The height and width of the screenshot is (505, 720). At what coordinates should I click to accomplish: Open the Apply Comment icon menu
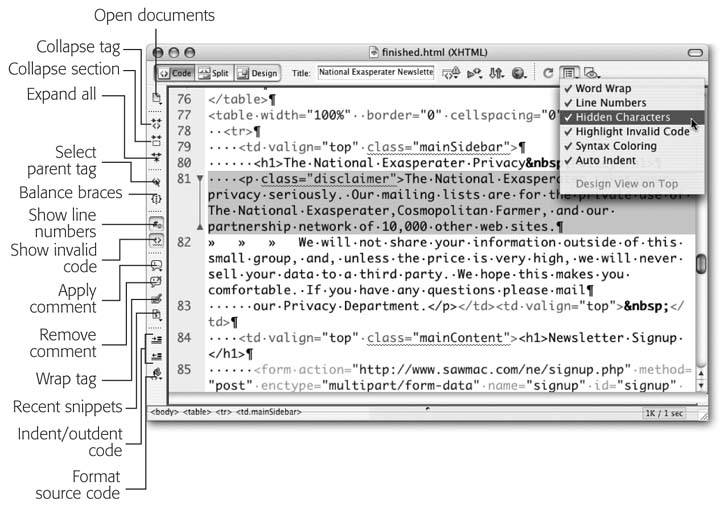point(157,265)
